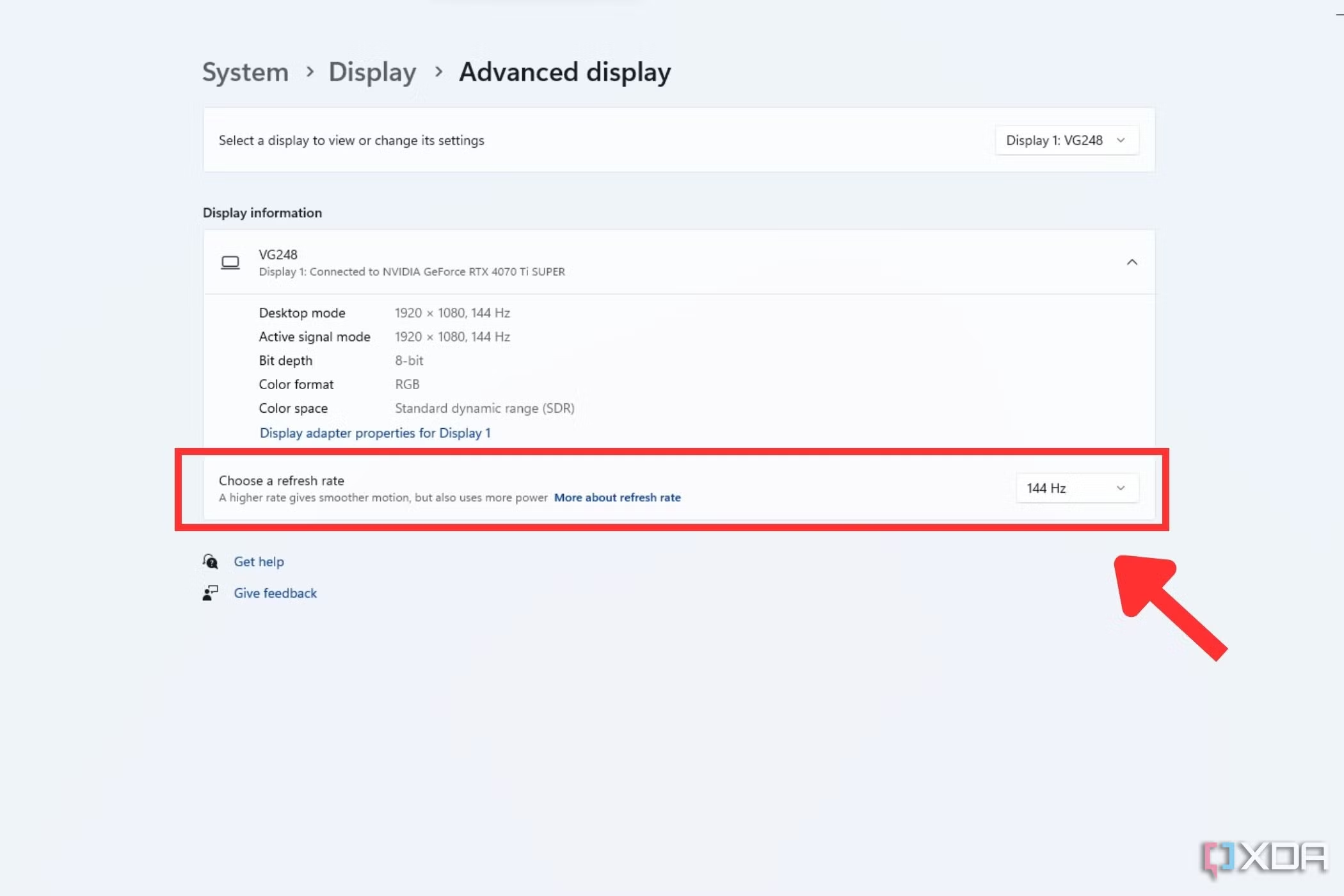Screen dimensions: 1344x896
Task: Click the Choose a refresh rate label
Action: 282,480
